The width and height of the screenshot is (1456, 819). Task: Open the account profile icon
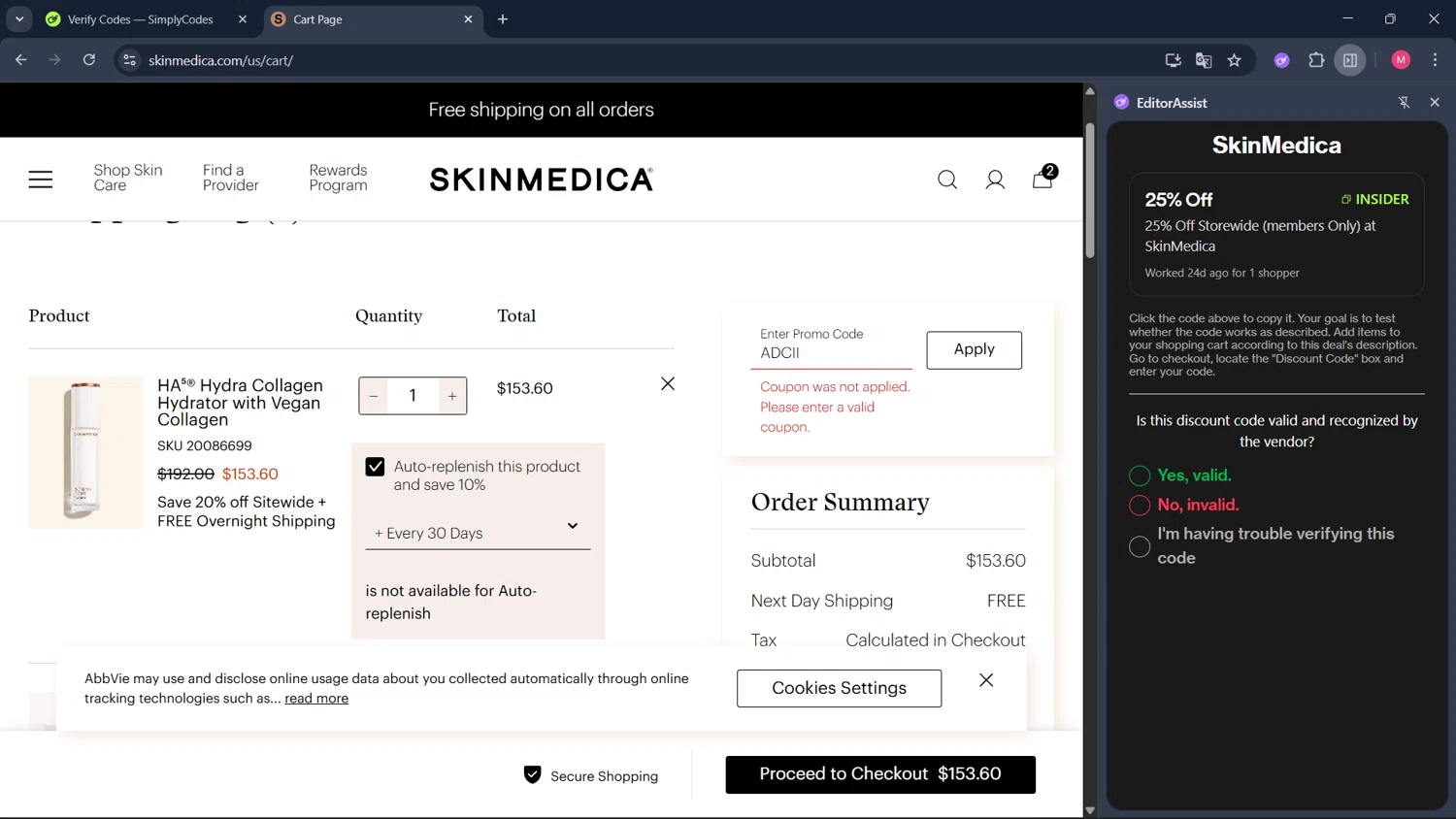(995, 180)
